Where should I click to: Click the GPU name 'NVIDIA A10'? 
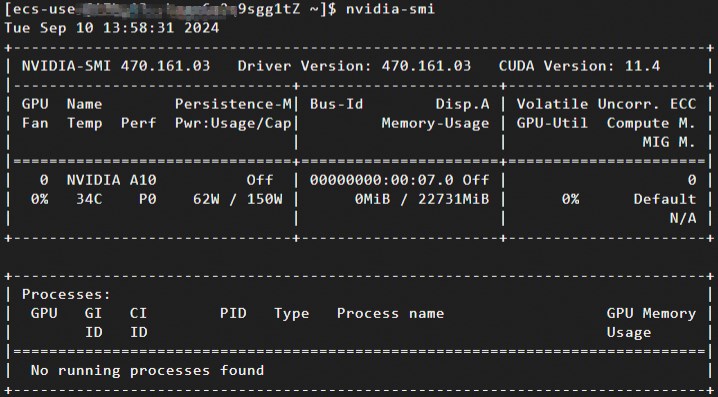click(112, 180)
